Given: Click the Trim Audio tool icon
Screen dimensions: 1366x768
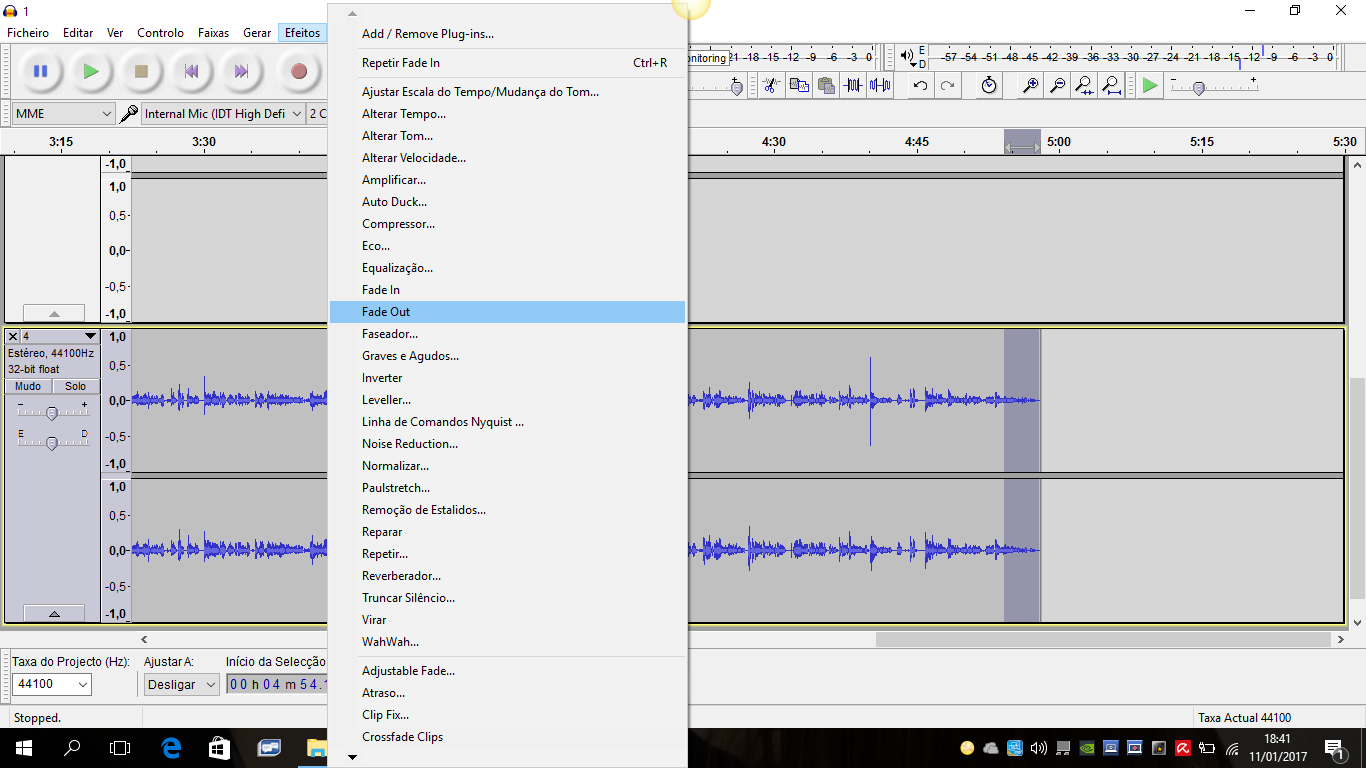Looking at the screenshot, I should click(852, 85).
